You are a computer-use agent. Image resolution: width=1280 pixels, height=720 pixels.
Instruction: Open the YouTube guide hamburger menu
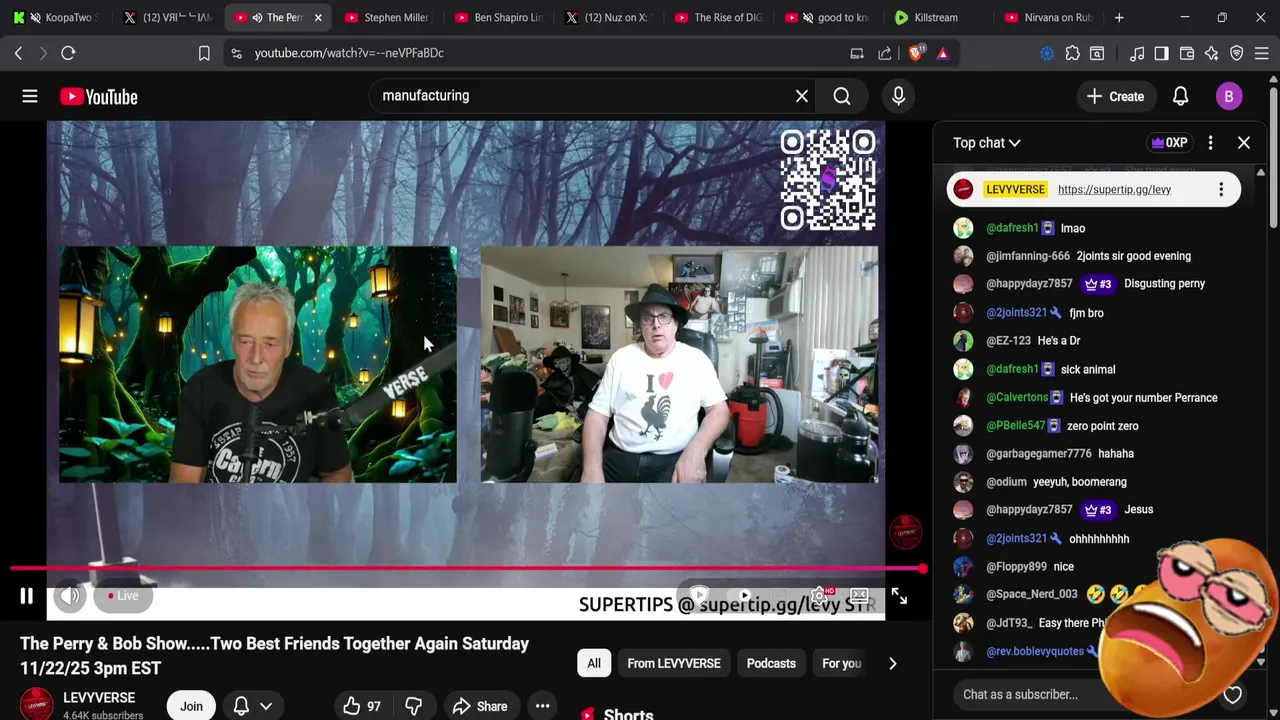(x=30, y=96)
